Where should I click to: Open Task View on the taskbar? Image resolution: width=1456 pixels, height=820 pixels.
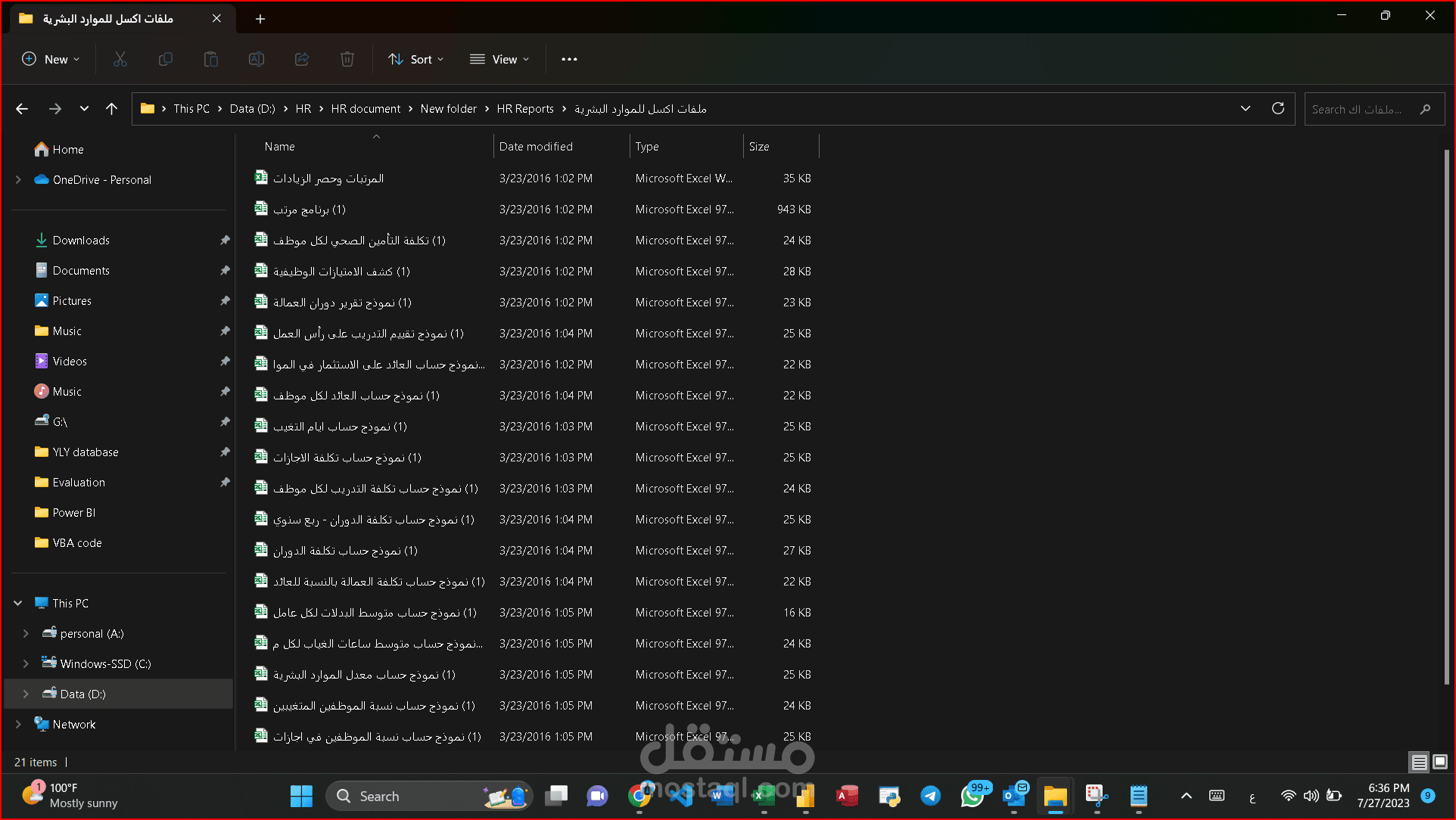pyautogui.click(x=556, y=796)
